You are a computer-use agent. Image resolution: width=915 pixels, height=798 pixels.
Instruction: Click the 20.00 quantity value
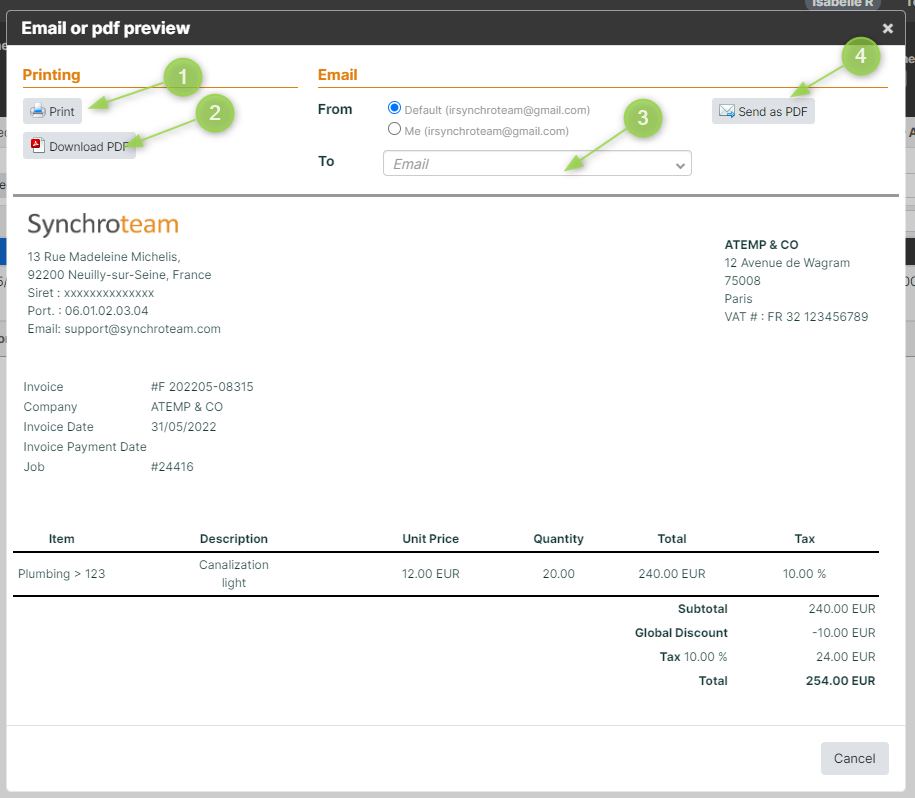point(558,574)
